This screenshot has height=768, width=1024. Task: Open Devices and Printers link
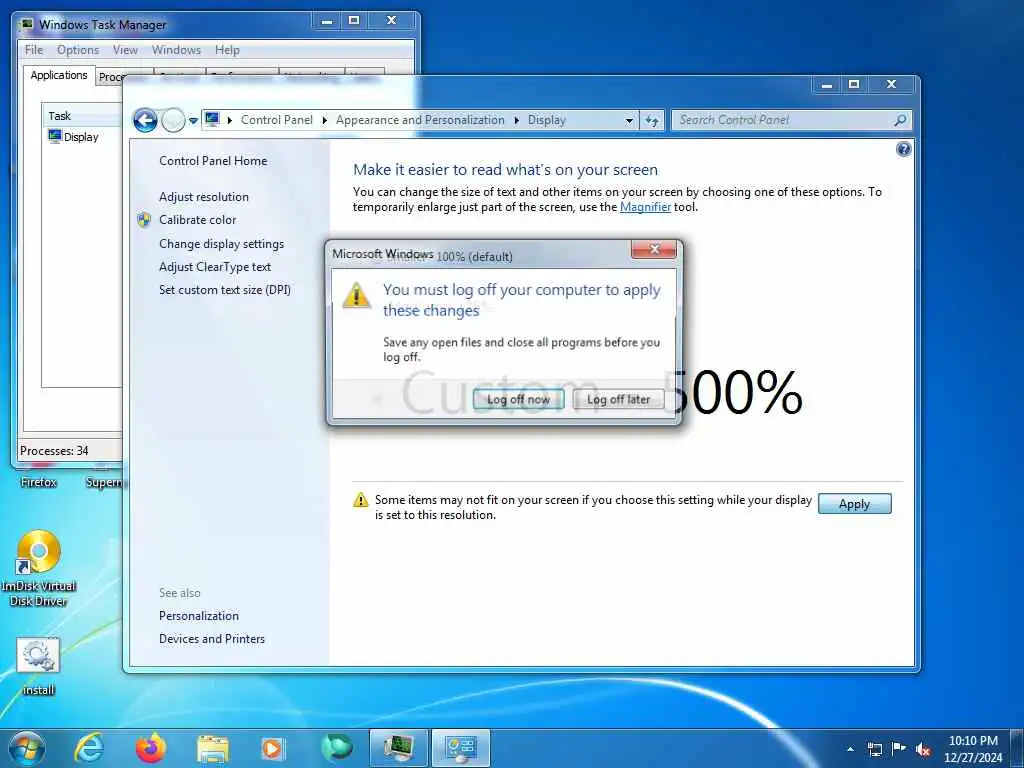[x=212, y=639]
